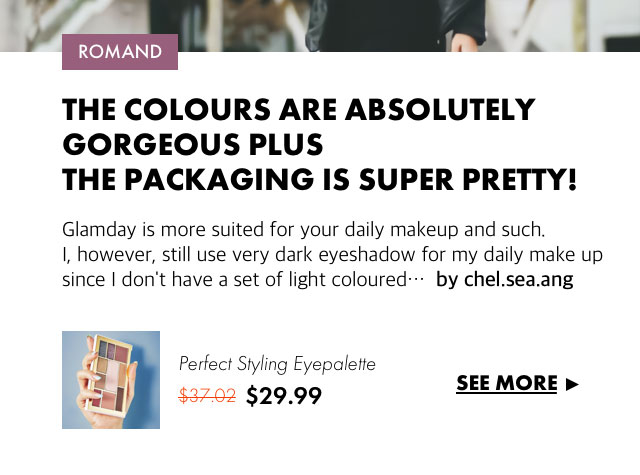Click the review line 'I, however, still use'
Image resolution: width=640 pixels, height=475 pixels.
(332, 255)
